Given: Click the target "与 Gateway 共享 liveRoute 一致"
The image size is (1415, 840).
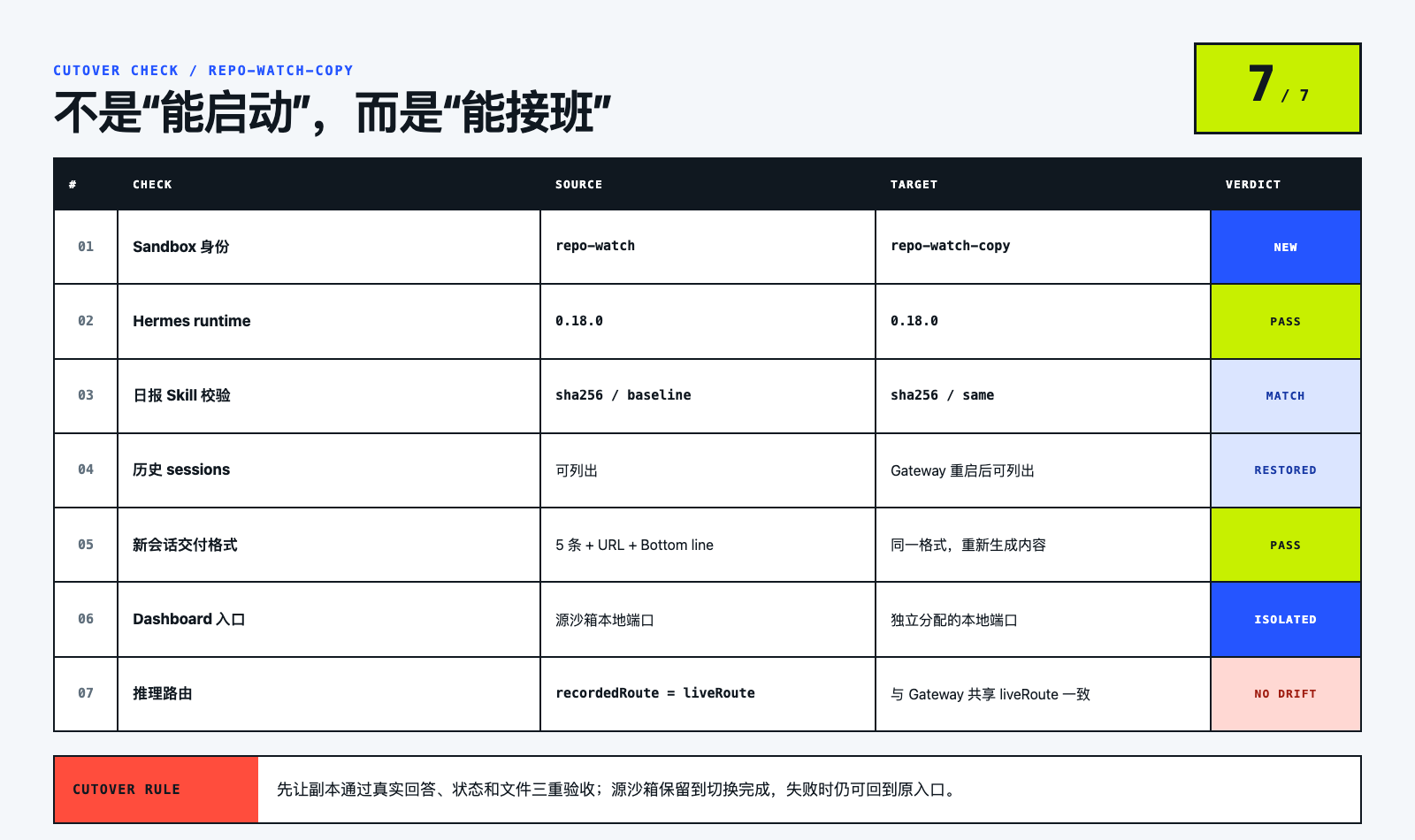Looking at the screenshot, I should click(990, 694).
